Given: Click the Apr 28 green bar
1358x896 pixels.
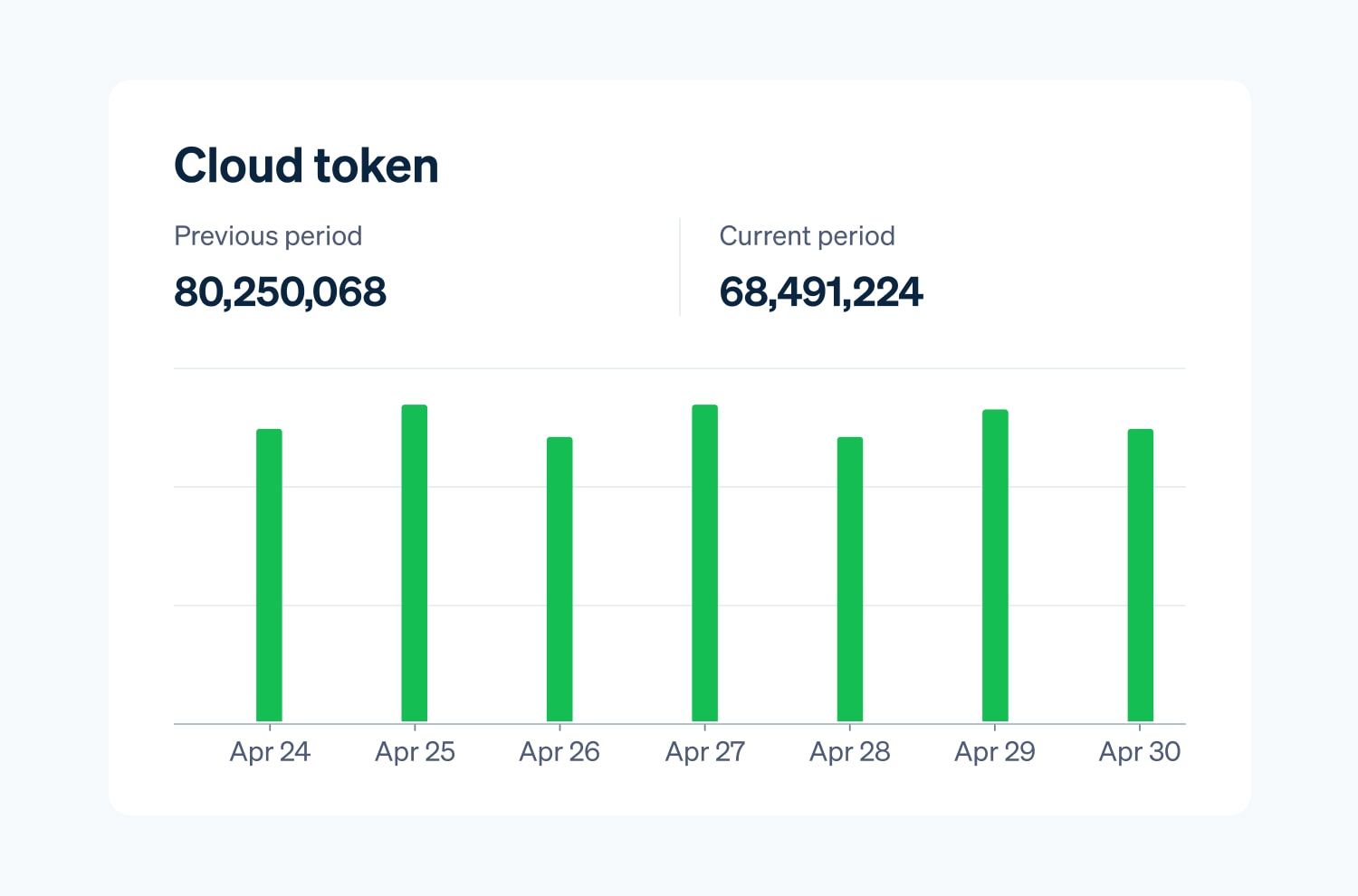Looking at the screenshot, I should pyautogui.click(x=849, y=579).
